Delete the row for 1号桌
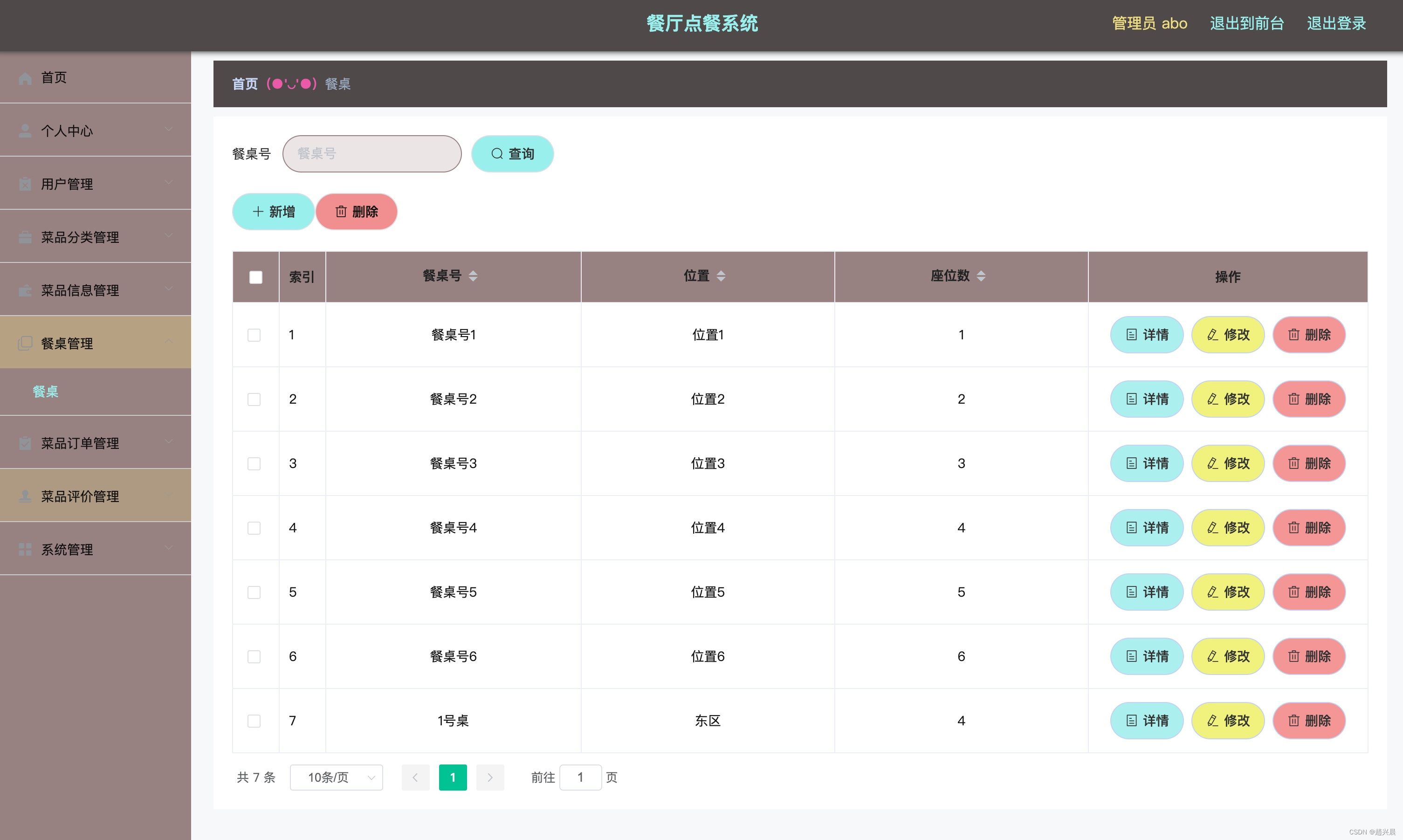Image resolution: width=1403 pixels, height=840 pixels. 1308,721
